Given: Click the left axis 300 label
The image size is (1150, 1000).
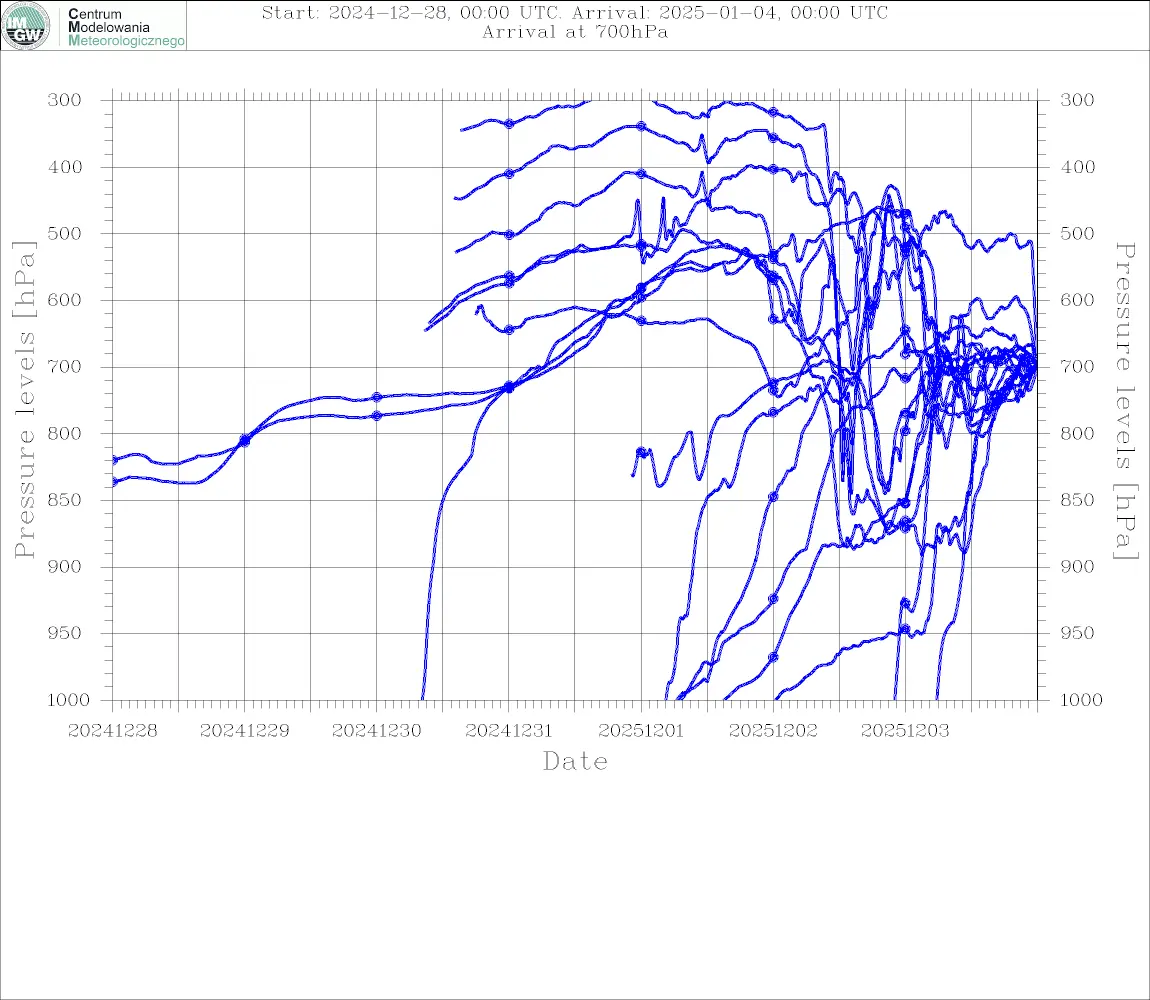Looking at the screenshot, I should point(65,100).
